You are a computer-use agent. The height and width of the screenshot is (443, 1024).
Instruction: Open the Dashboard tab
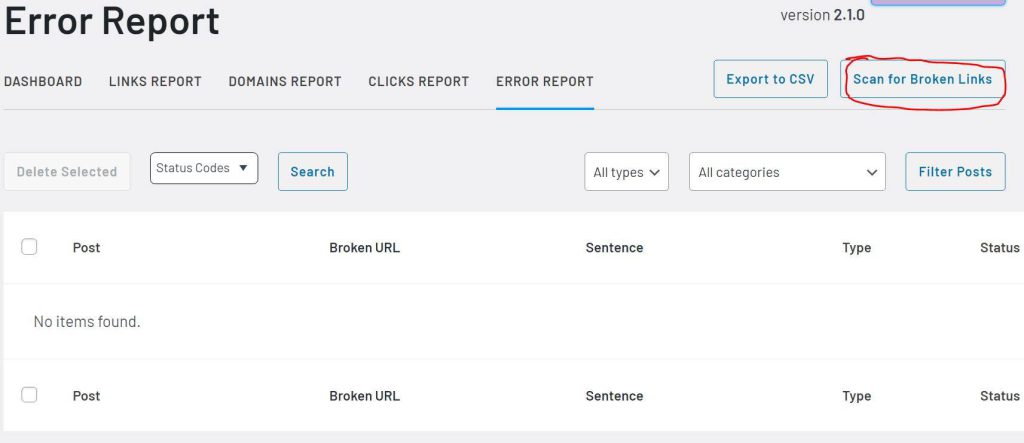pyautogui.click(x=43, y=81)
